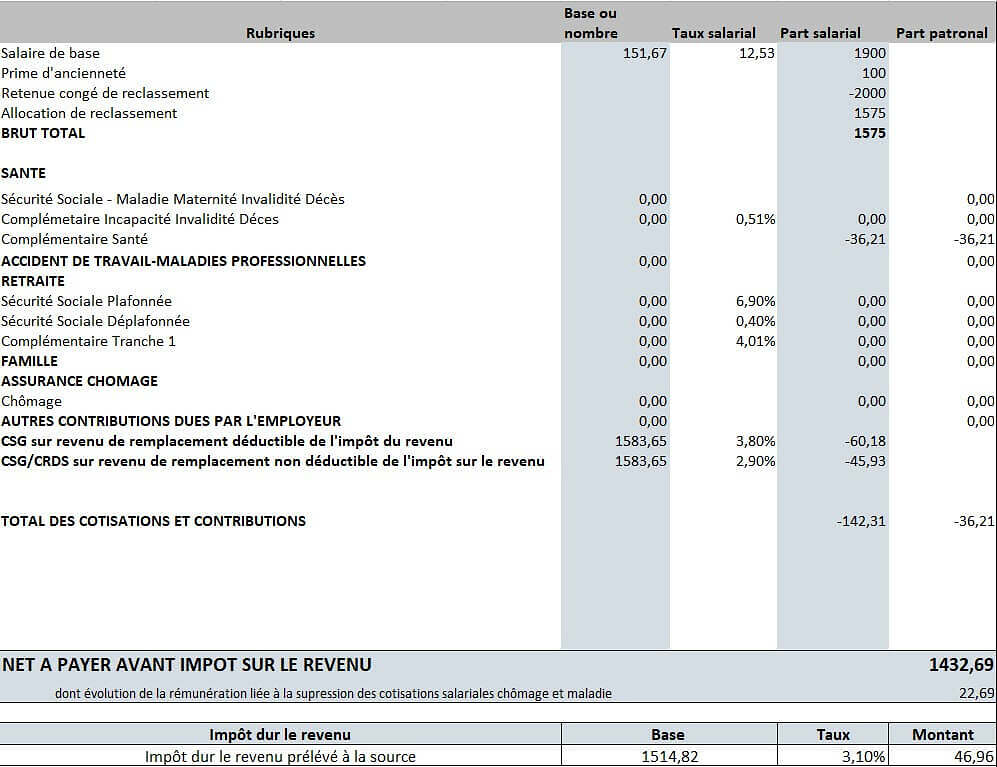This screenshot has width=997, height=767.
Task: Select 'AUTRES CONTRIBUTIONS DUES PAR L'EMPLOYEUR' heading
Action: coord(171,421)
